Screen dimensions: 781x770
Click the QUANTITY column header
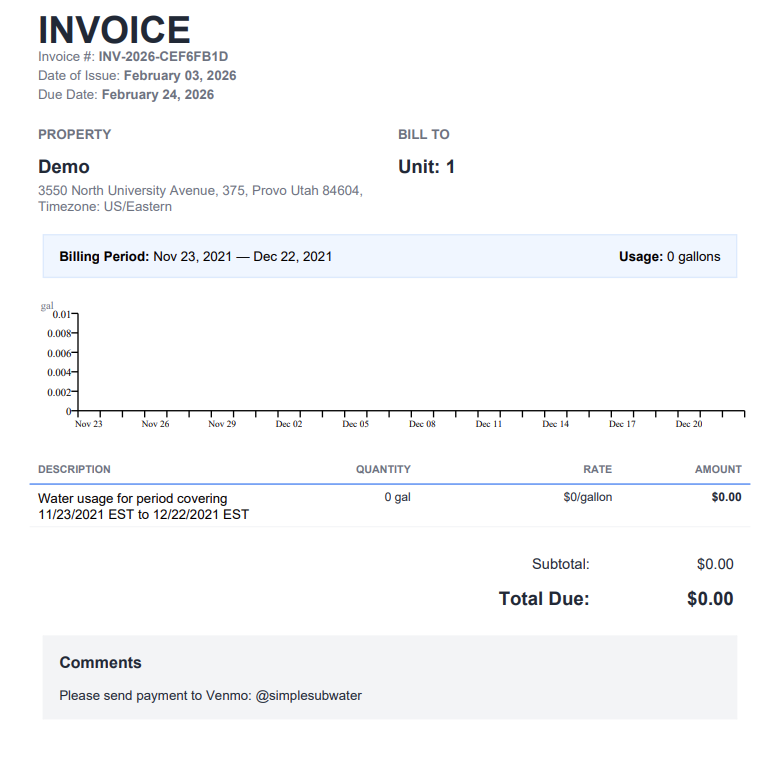383,469
